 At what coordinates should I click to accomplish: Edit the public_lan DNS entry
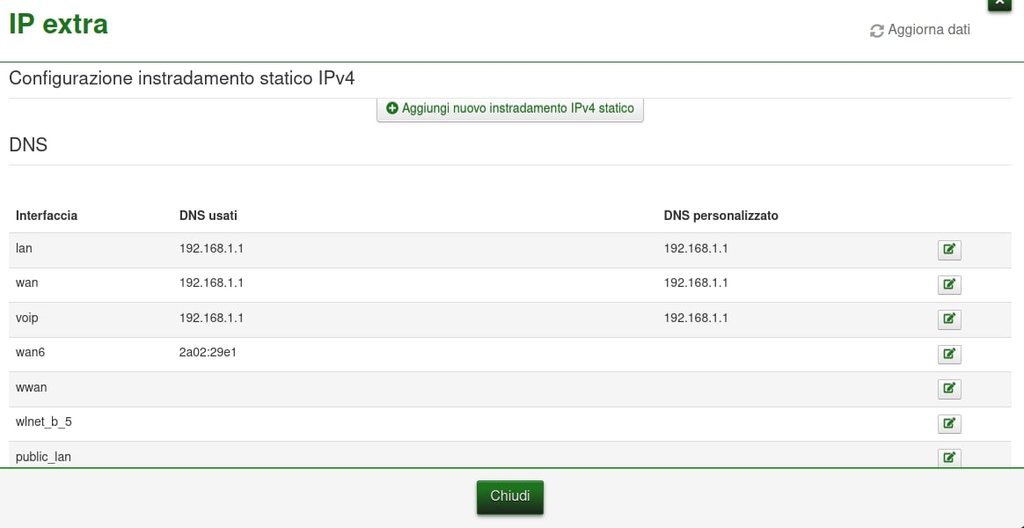(x=949, y=457)
